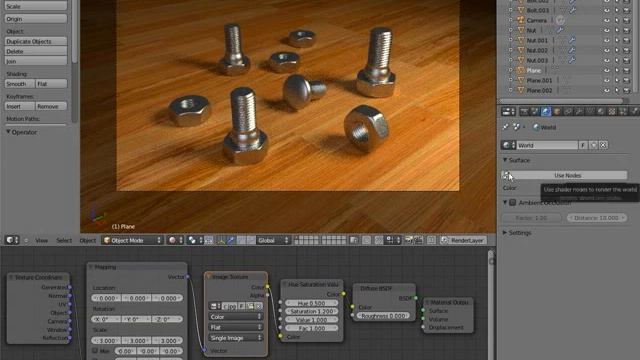The width and height of the screenshot is (640, 360).
Task: Select the Plane.001 row in outliner
Action: [x=539, y=80]
